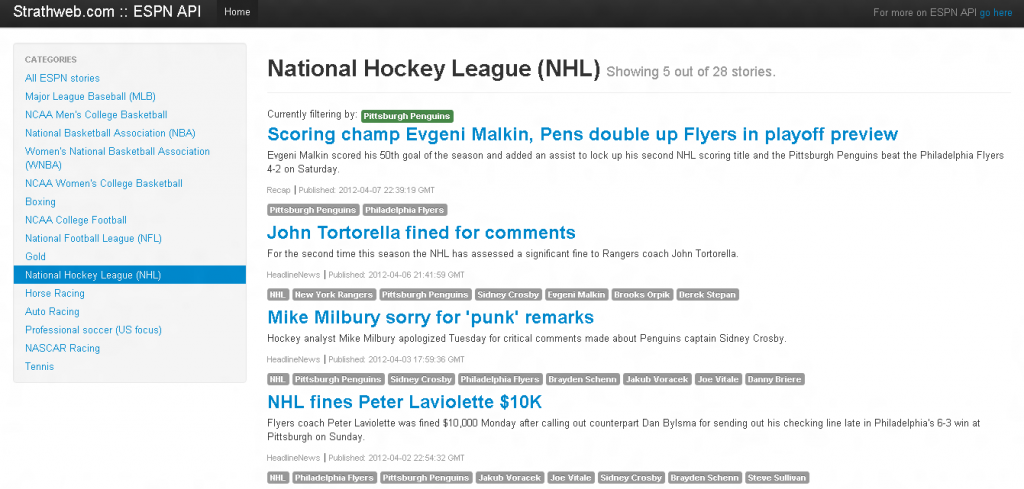1024x489 pixels.
Task: Open the Home navigation tab
Action: click(237, 12)
